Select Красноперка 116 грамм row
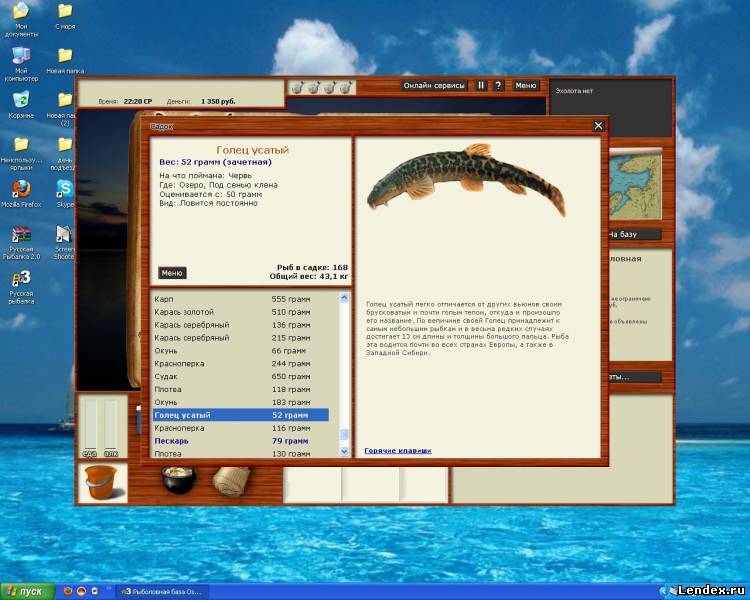Viewport: 750px width, 600px height. pyautogui.click(x=241, y=428)
